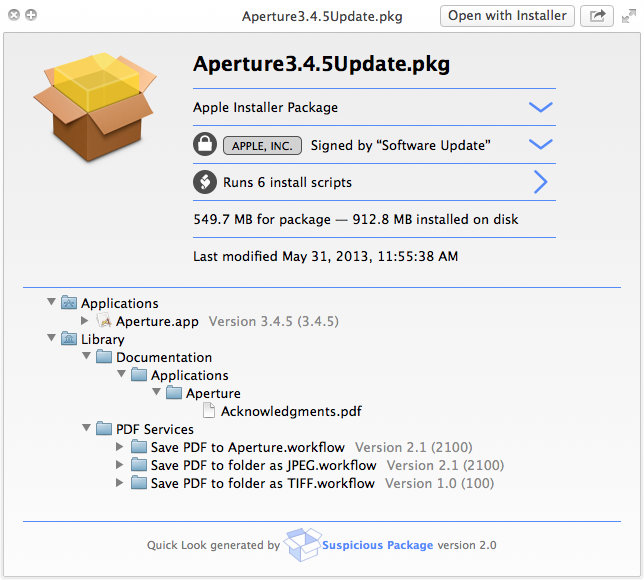The height and width of the screenshot is (580, 644).
Task: Select Save PDF to folder as TIFF.workflow label
Action: click(263, 483)
